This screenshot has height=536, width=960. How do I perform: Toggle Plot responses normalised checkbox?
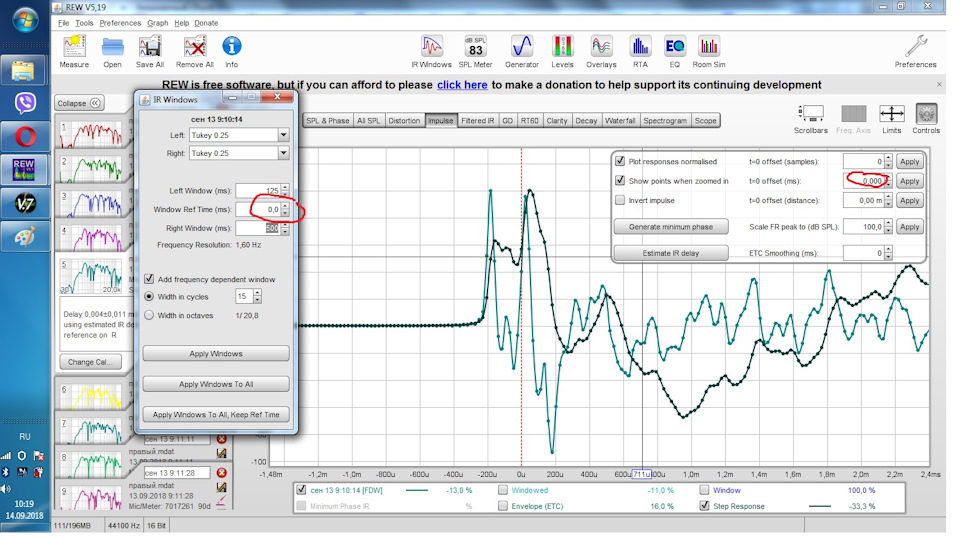(620, 161)
